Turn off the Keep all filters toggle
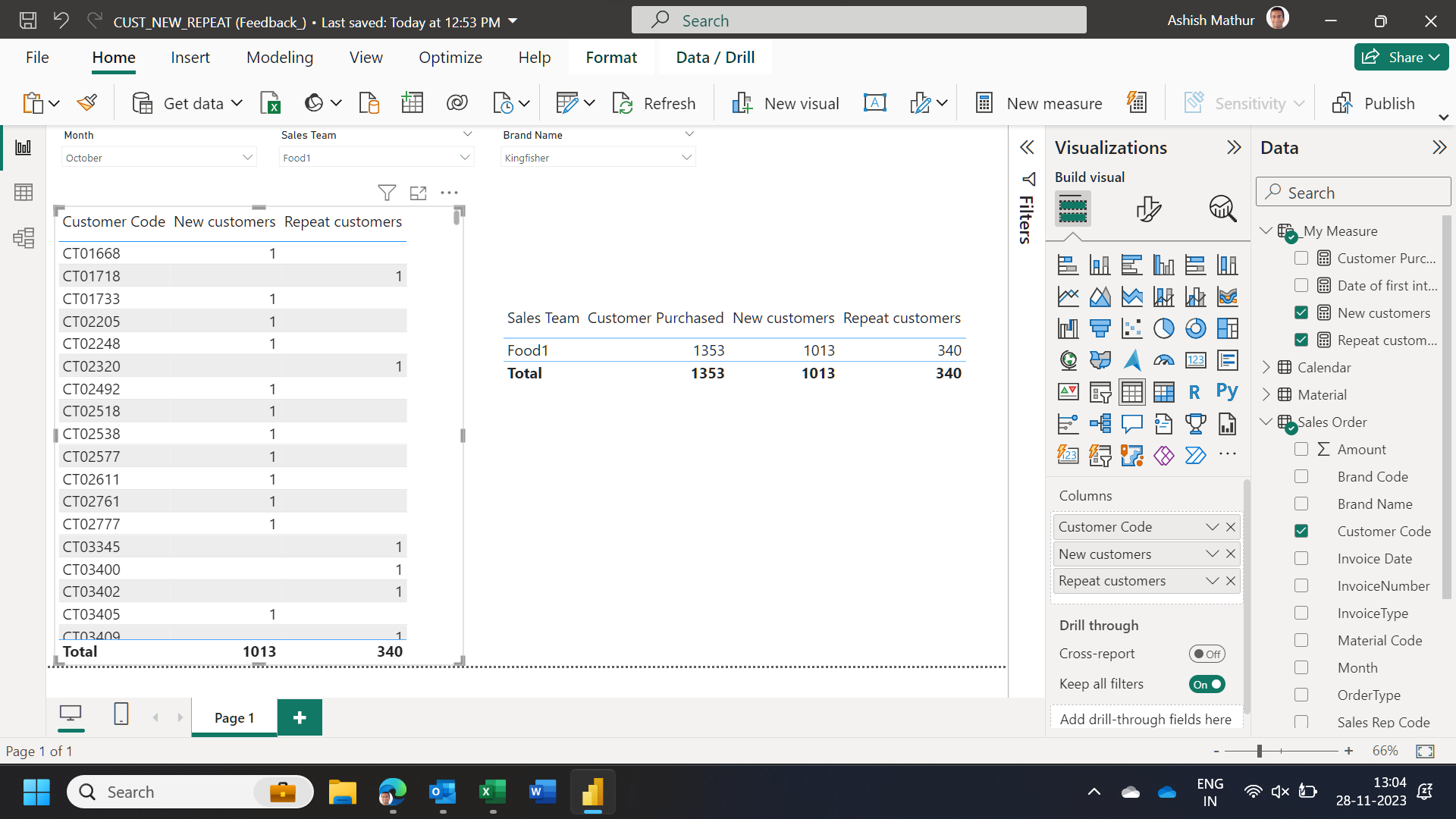This screenshot has width=1456, height=819. (1207, 684)
